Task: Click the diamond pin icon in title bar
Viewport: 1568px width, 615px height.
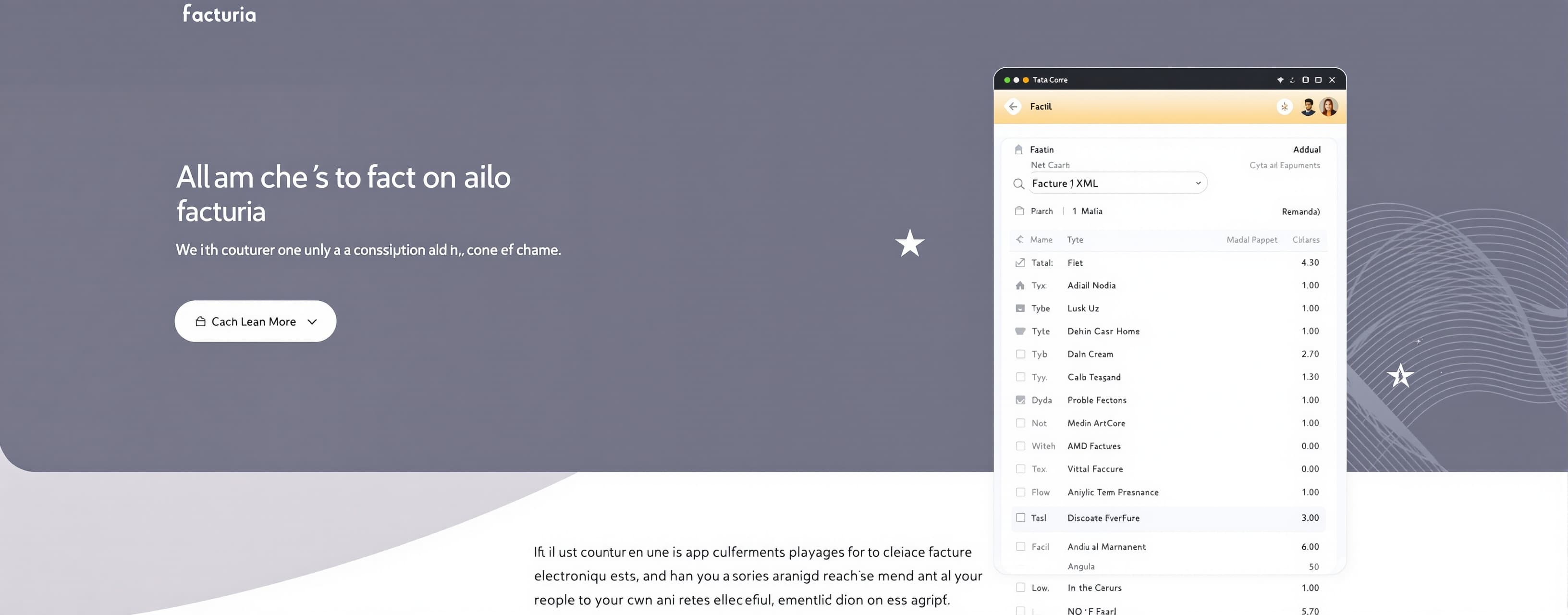Action: (1280, 80)
